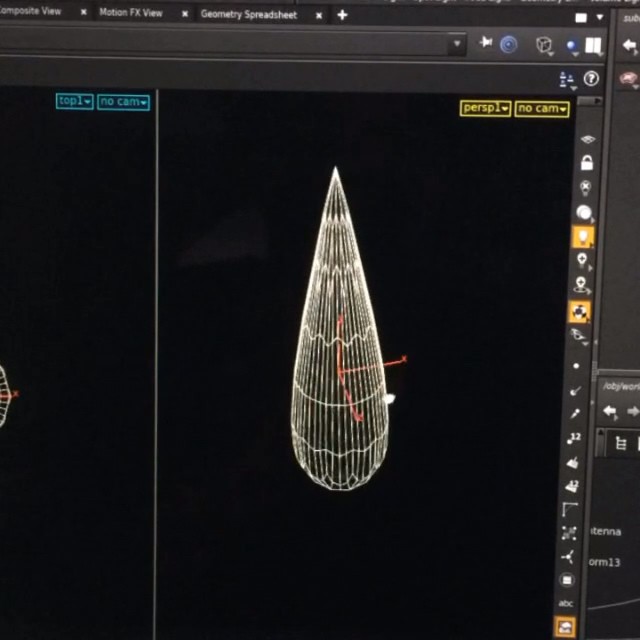This screenshot has height=640, width=640.
Task: Toggle point numbers display icon
Action: [x=573, y=438]
